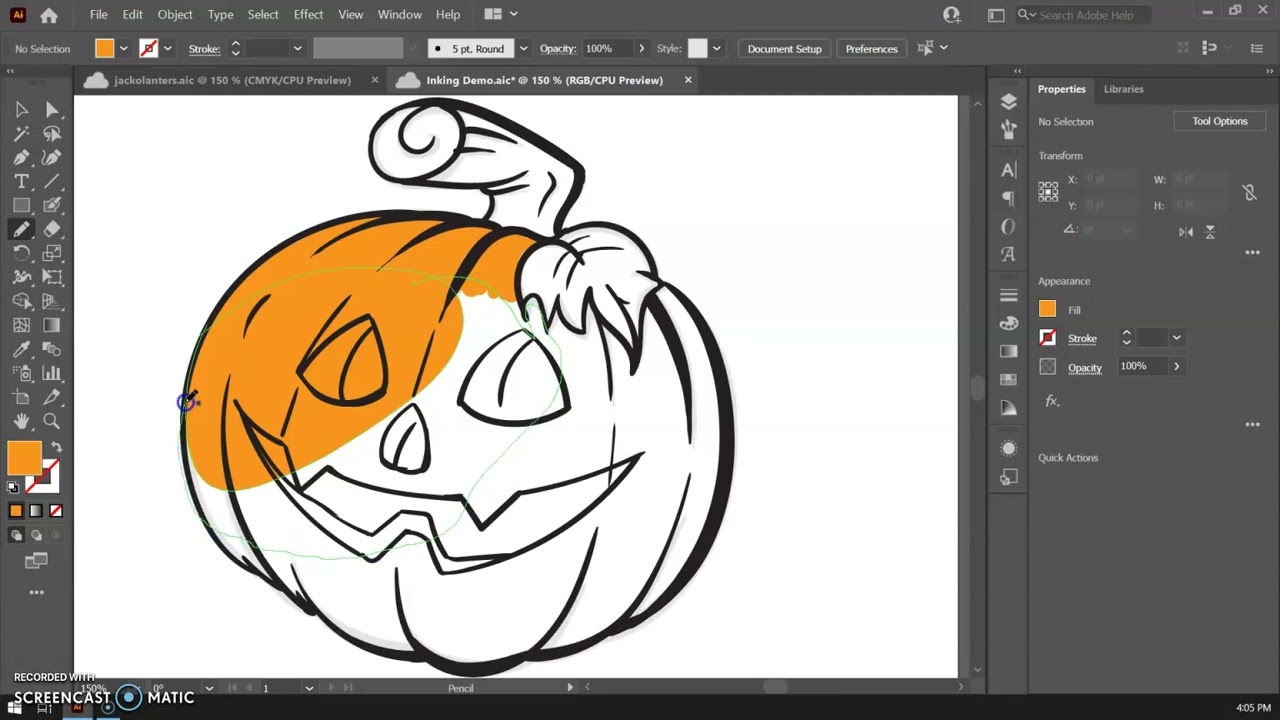Click the Tool Options button
1280x720 pixels.
point(1219,121)
